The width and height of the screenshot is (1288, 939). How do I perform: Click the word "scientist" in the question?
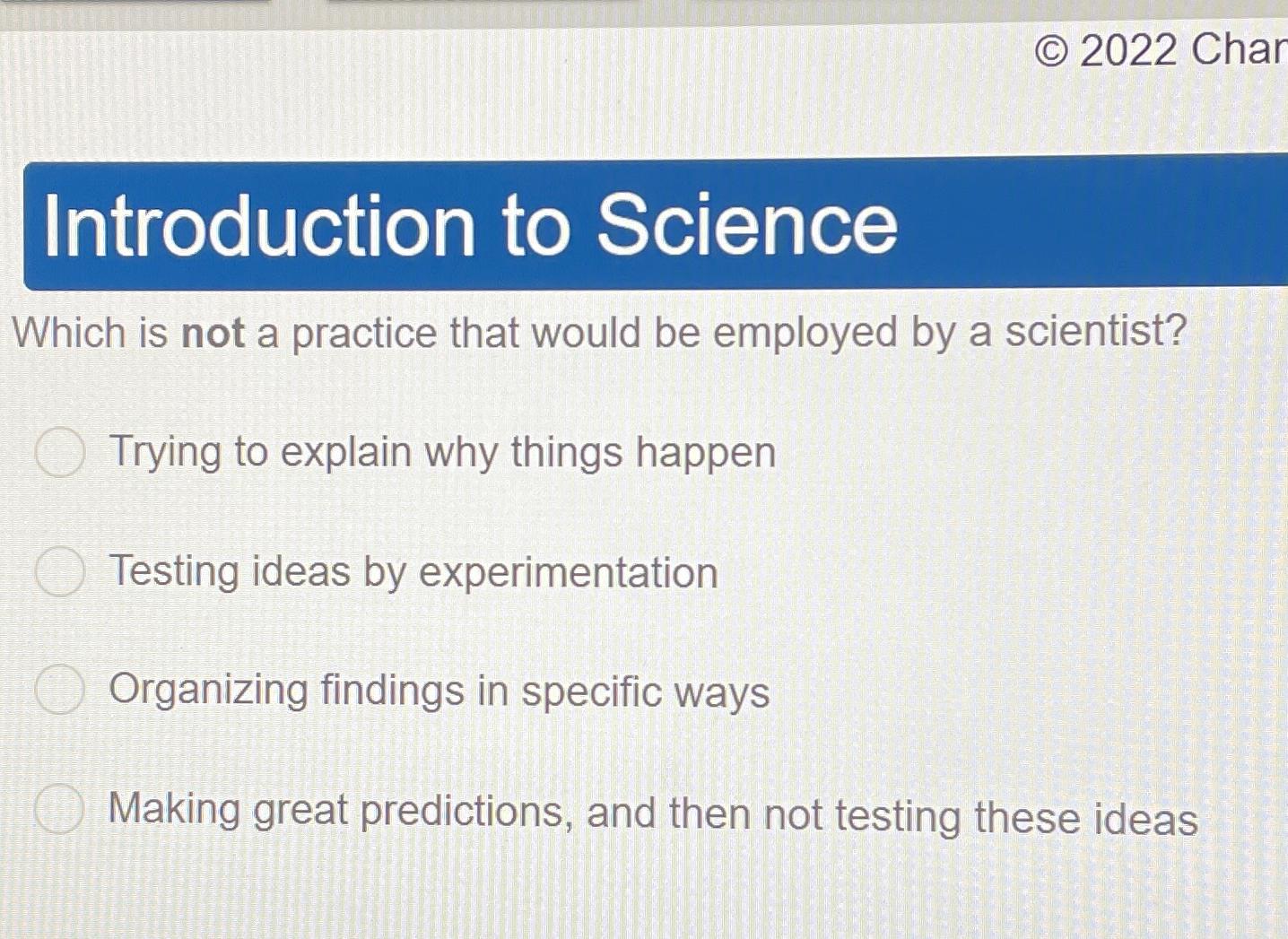click(x=1090, y=333)
